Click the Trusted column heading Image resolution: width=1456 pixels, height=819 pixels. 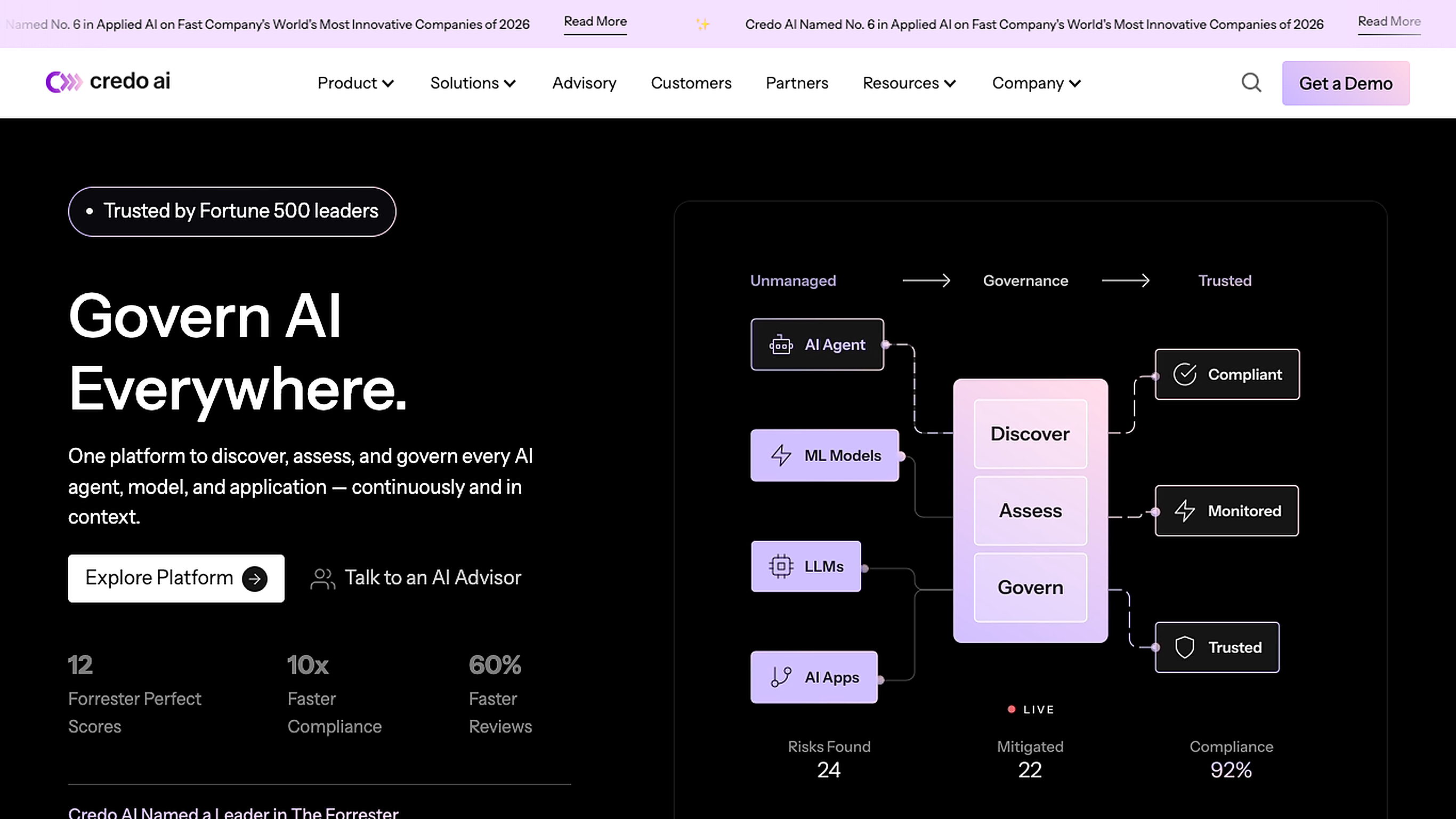(1225, 280)
